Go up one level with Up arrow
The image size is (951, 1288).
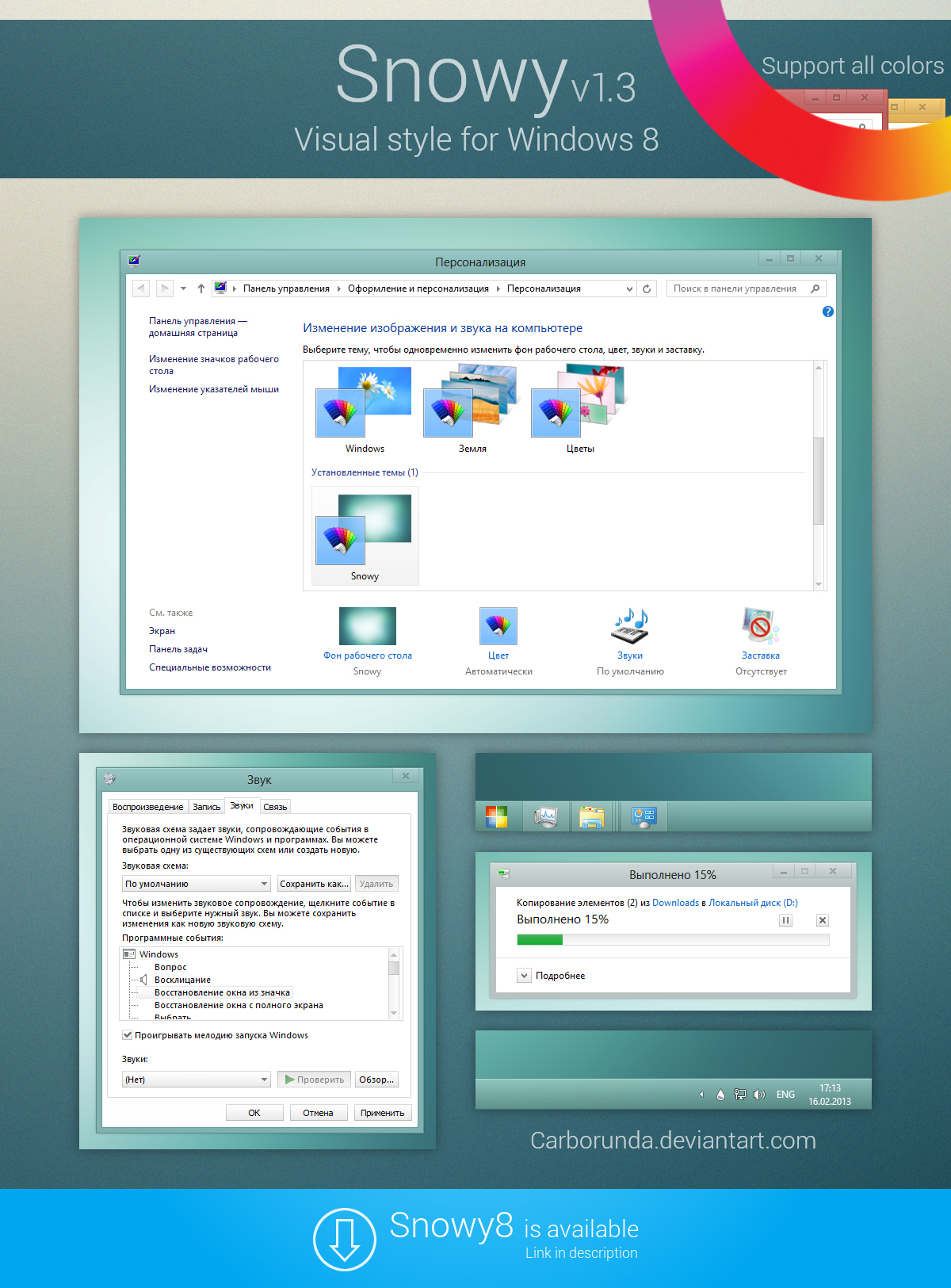tap(201, 289)
